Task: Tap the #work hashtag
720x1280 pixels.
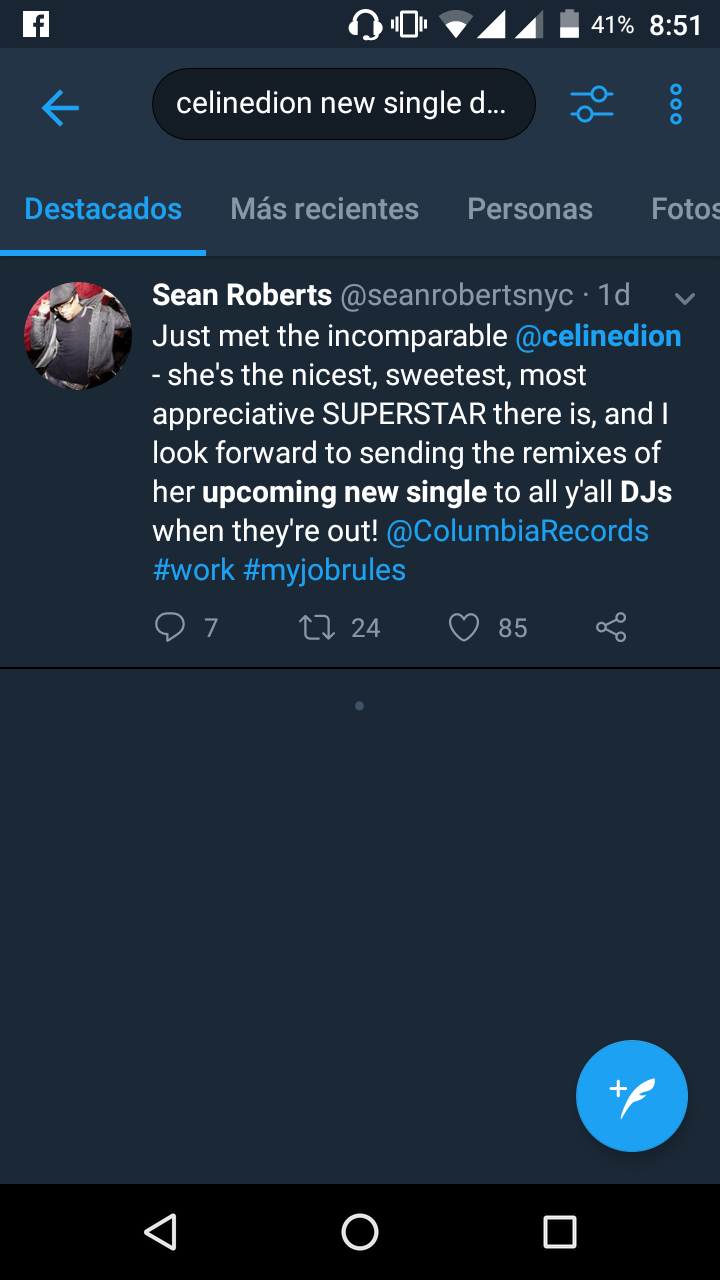Action: point(193,570)
